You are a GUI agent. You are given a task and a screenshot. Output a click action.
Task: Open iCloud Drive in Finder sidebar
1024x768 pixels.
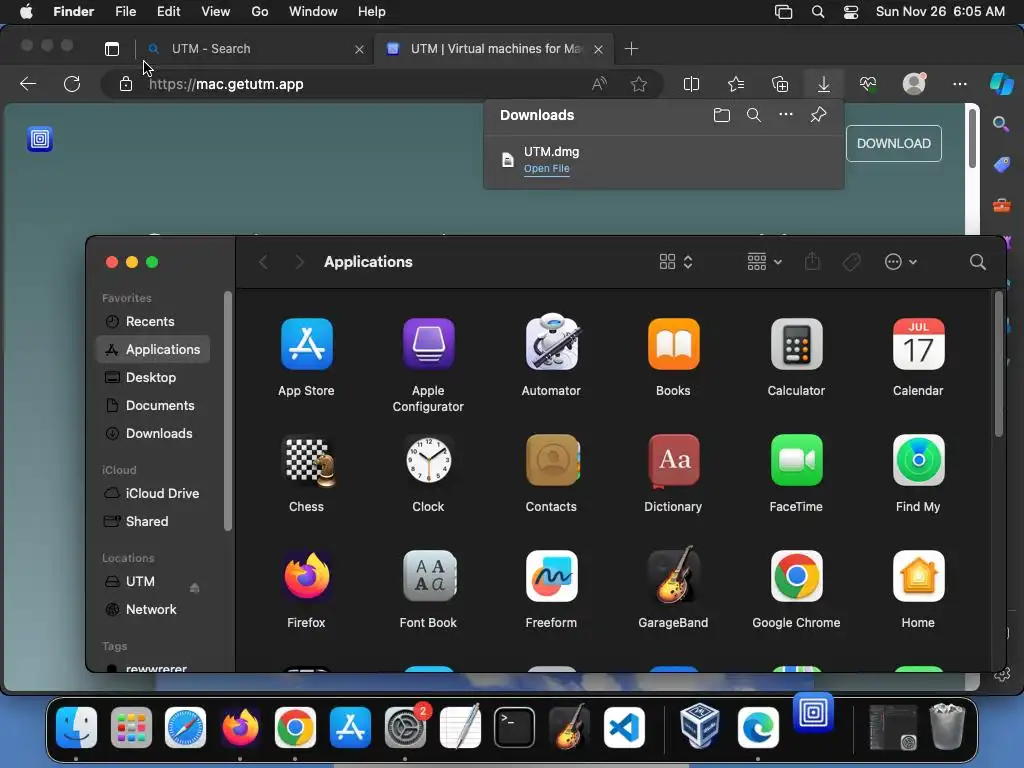(152, 494)
